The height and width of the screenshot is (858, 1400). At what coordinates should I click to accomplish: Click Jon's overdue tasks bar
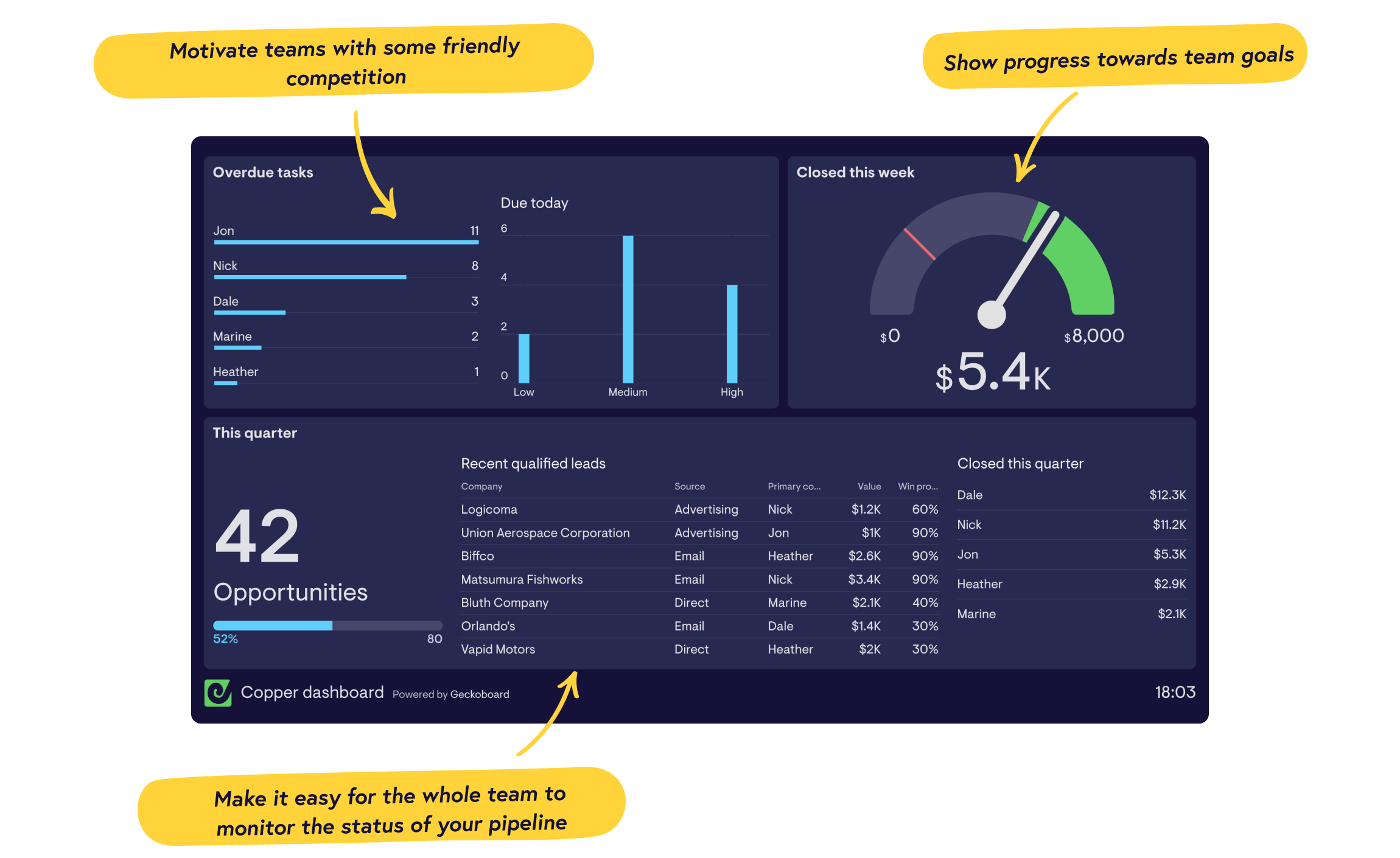point(346,242)
